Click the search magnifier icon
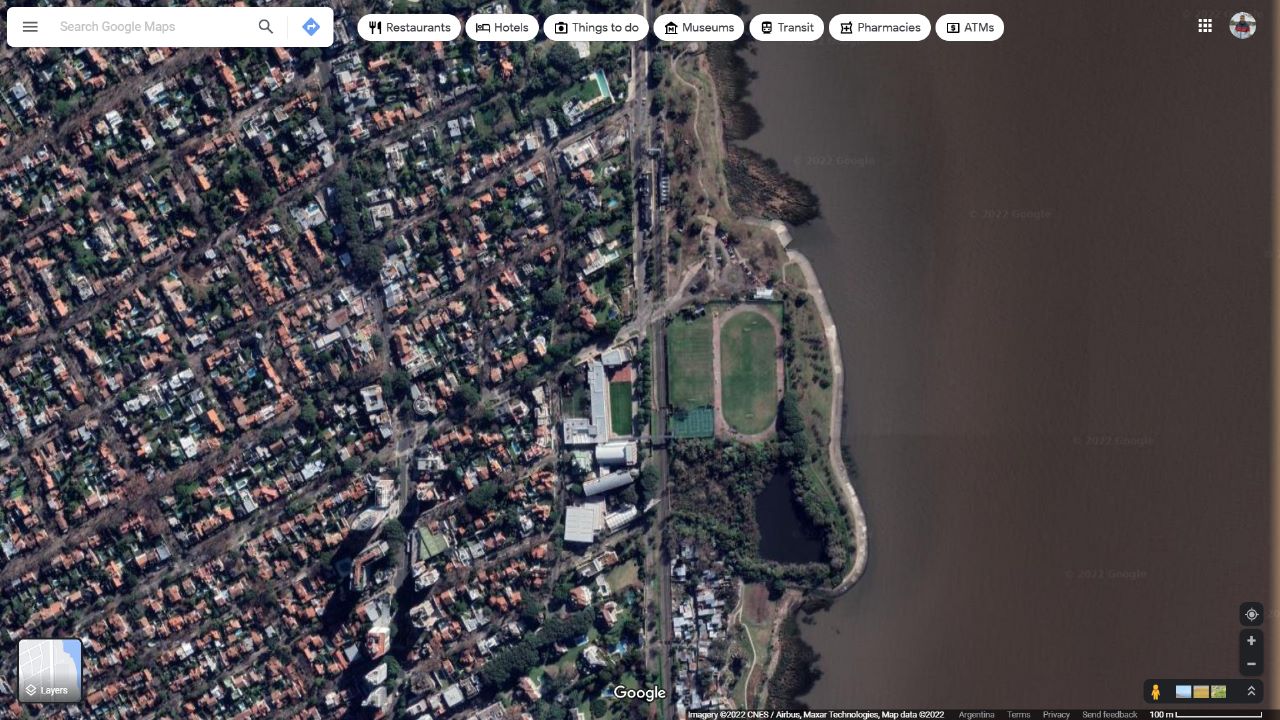This screenshot has height=720, width=1280. click(x=266, y=27)
